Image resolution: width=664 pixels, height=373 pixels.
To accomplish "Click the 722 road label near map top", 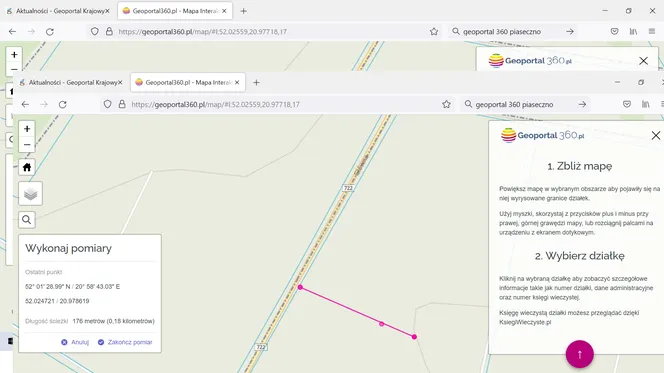I will point(348,188).
